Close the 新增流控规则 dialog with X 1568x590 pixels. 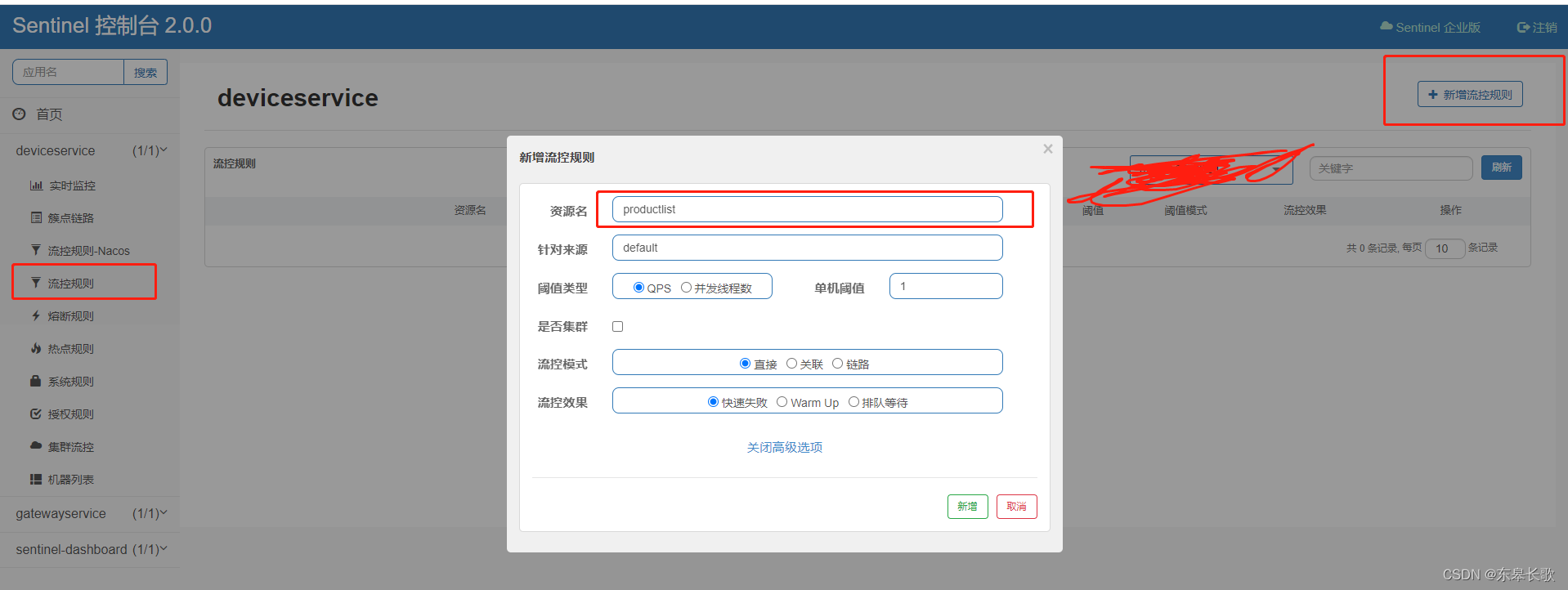click(x=1048, y=149)
